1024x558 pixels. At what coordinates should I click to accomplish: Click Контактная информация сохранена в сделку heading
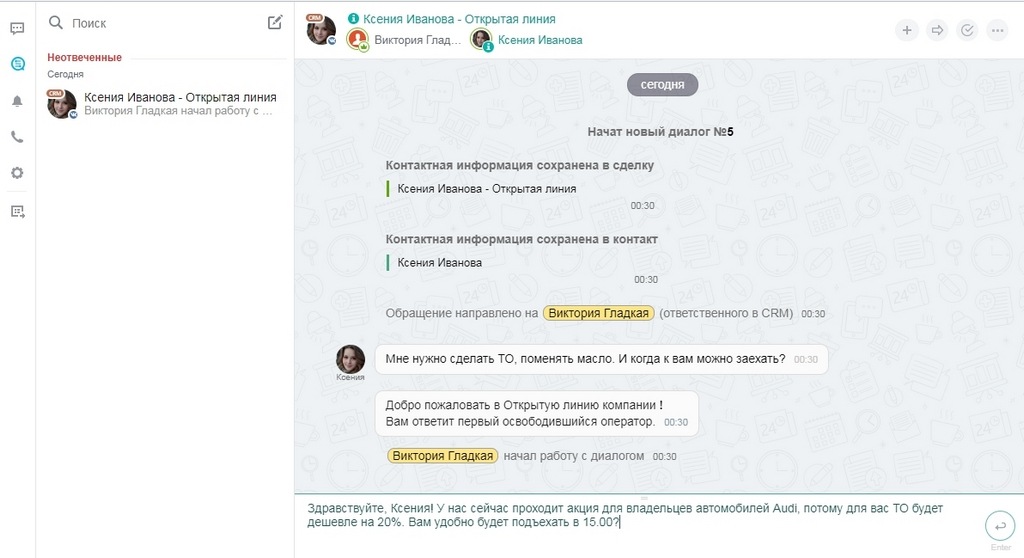click(x=519, y=165)
